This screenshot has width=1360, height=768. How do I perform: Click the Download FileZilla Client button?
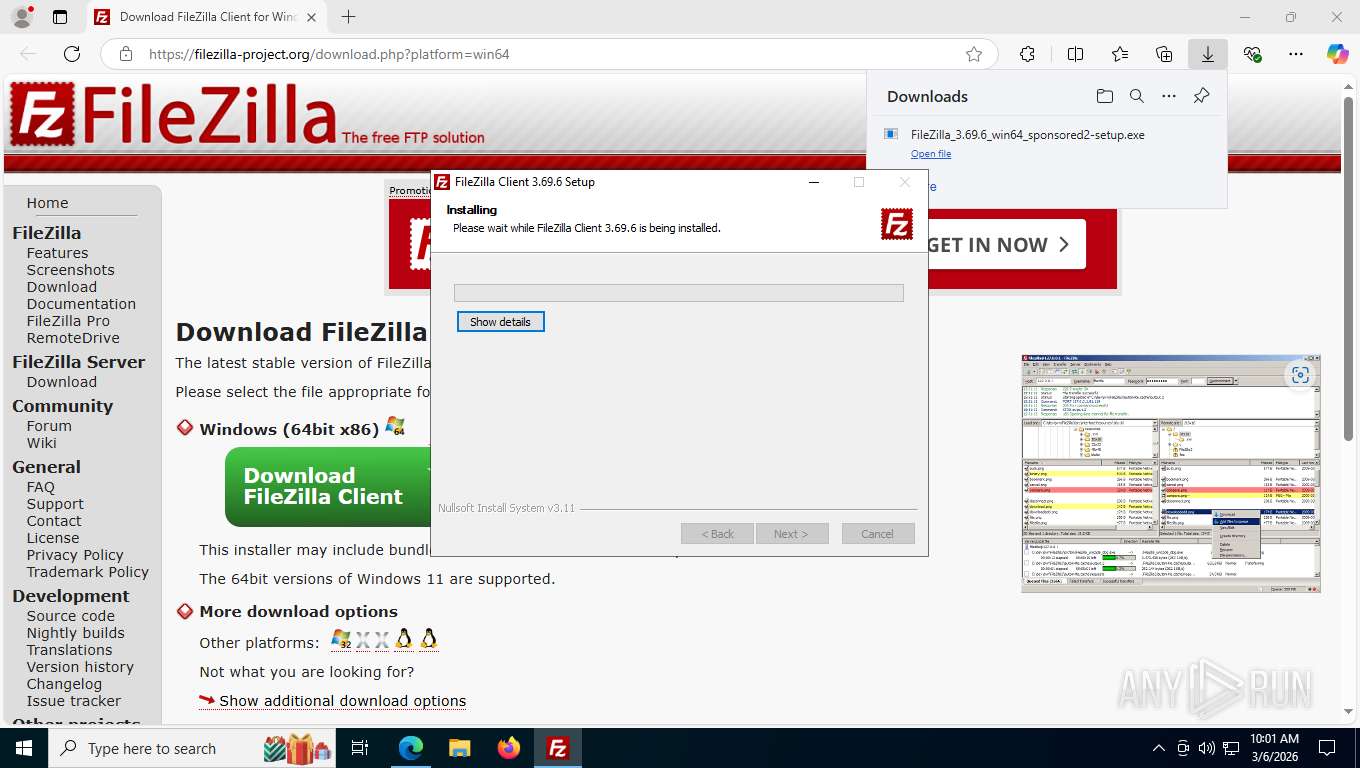[327, 486]
